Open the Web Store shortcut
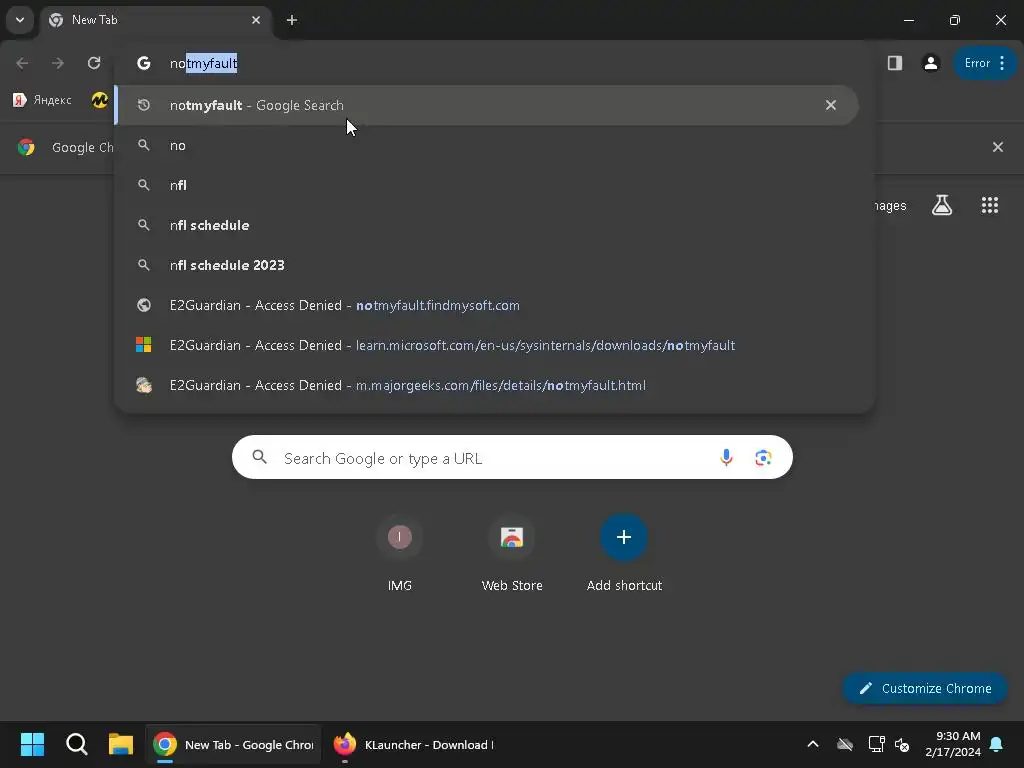Image resolution: width=1024 pixels, height=768 pixels. [x=512, y=552]
